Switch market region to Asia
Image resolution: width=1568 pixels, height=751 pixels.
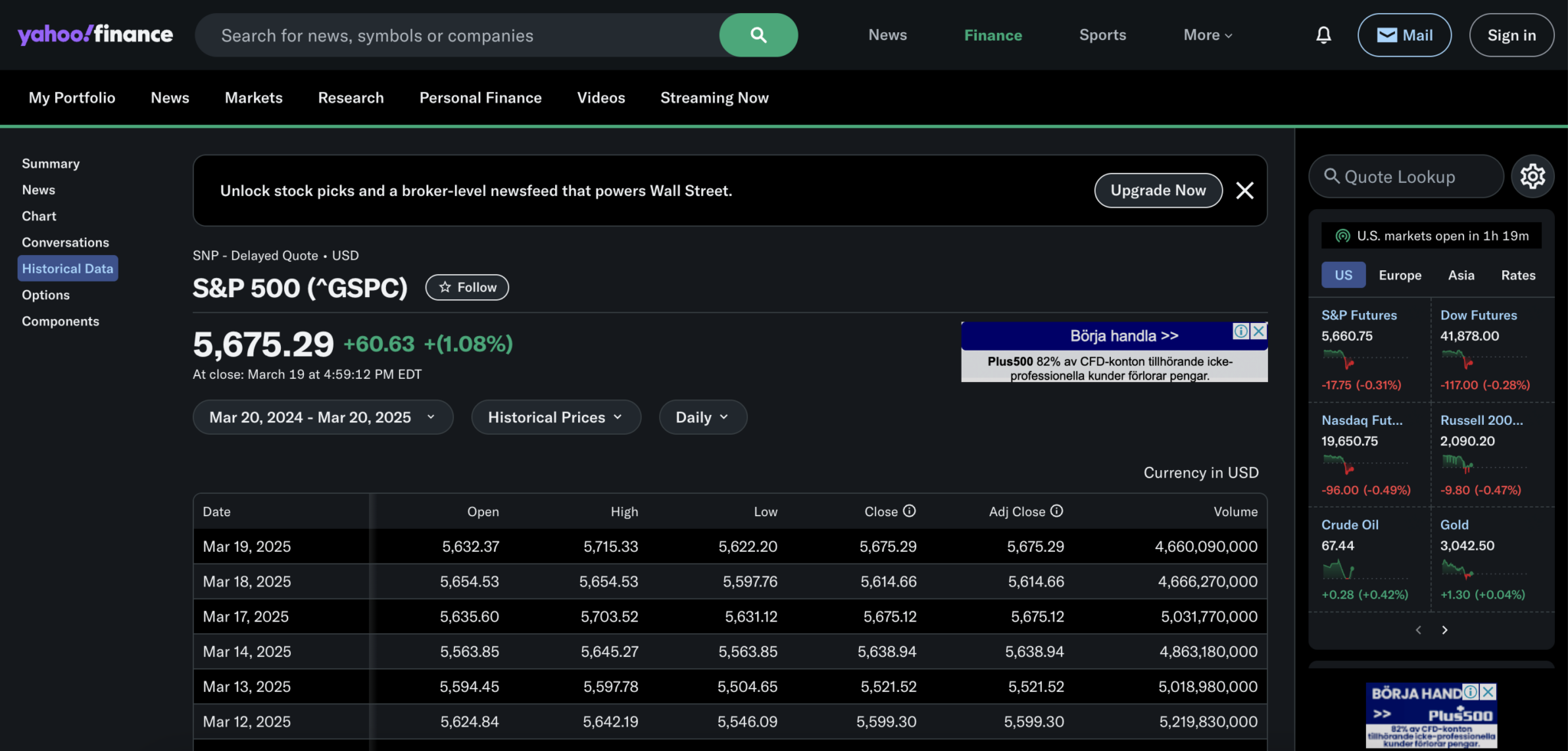(1460, 275)
